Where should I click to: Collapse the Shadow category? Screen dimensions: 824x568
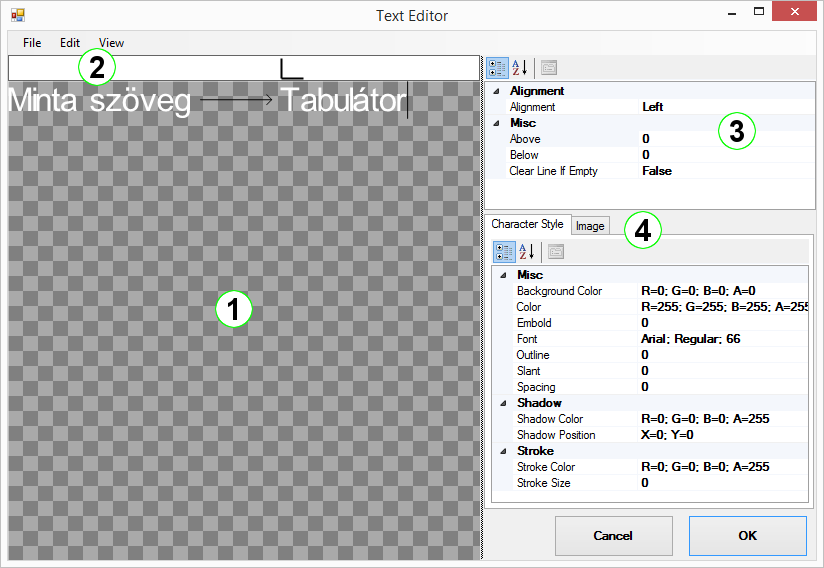pos(503,403)
